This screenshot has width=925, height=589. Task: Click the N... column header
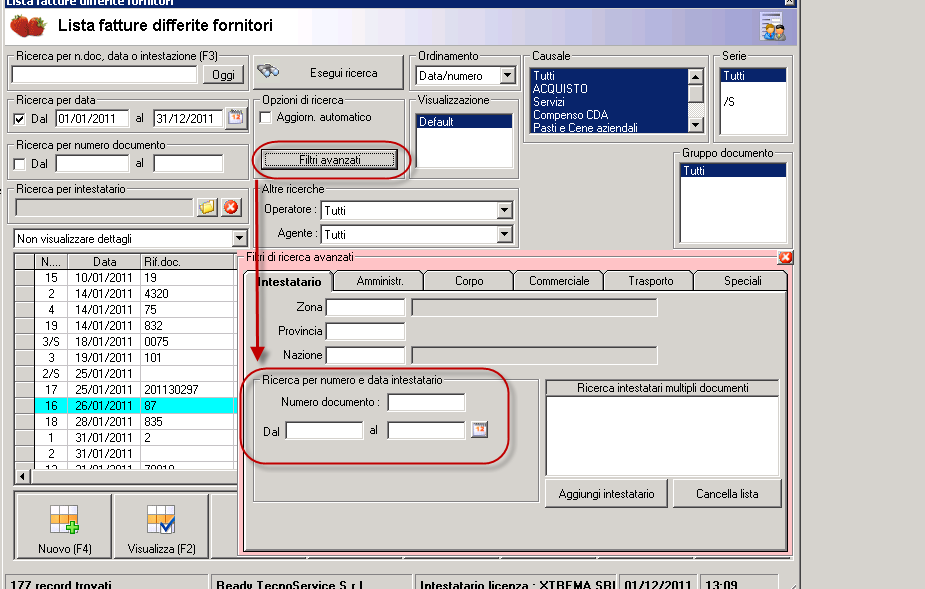pyautogui.click(x=51, y=261)
